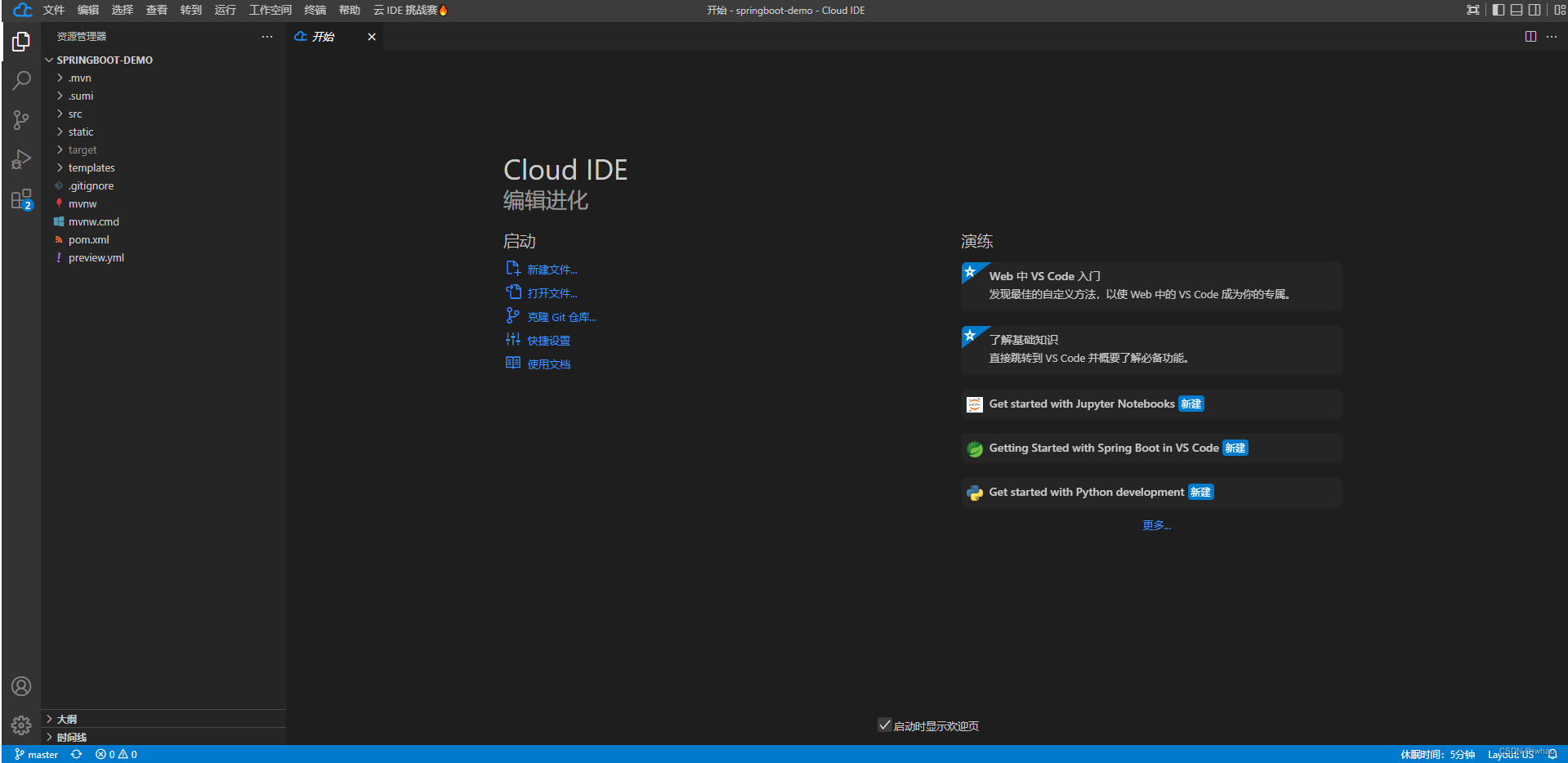1568x763 pixels.
Task: Open the Explorer view in activity bar
Action: click(21, 41)
